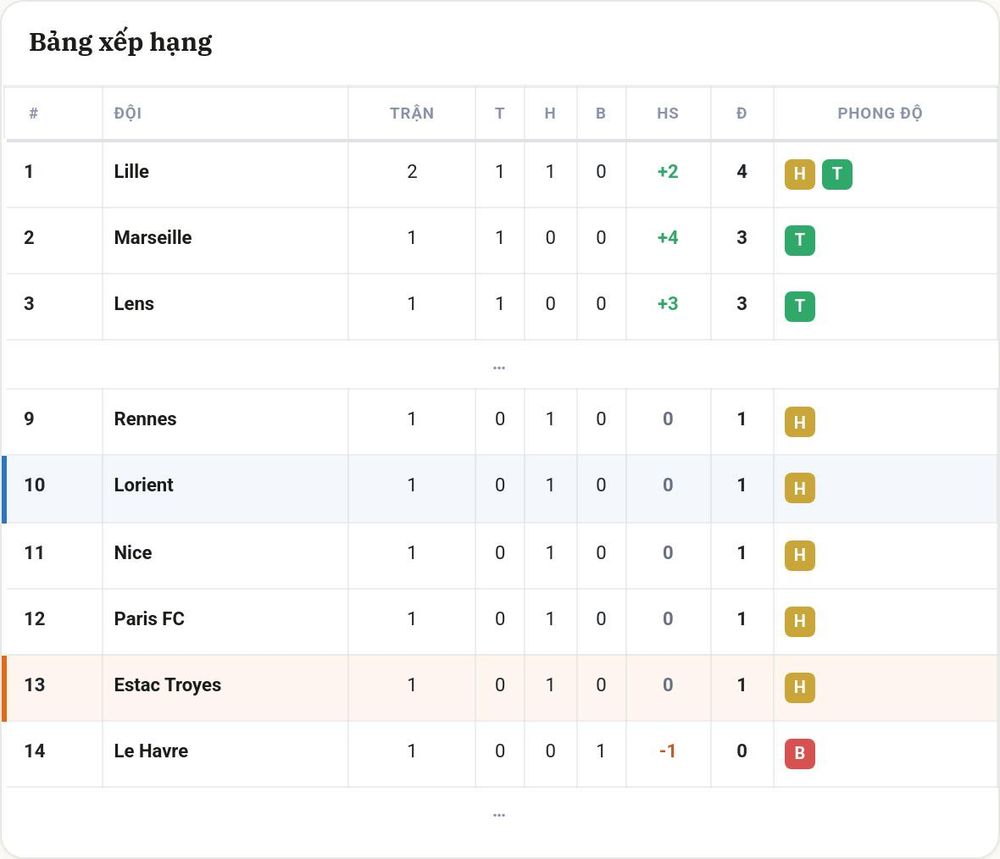Screen dimensions: 1000x859
Task: Open the Marseille team link
Action: click(x=153, y=237)
